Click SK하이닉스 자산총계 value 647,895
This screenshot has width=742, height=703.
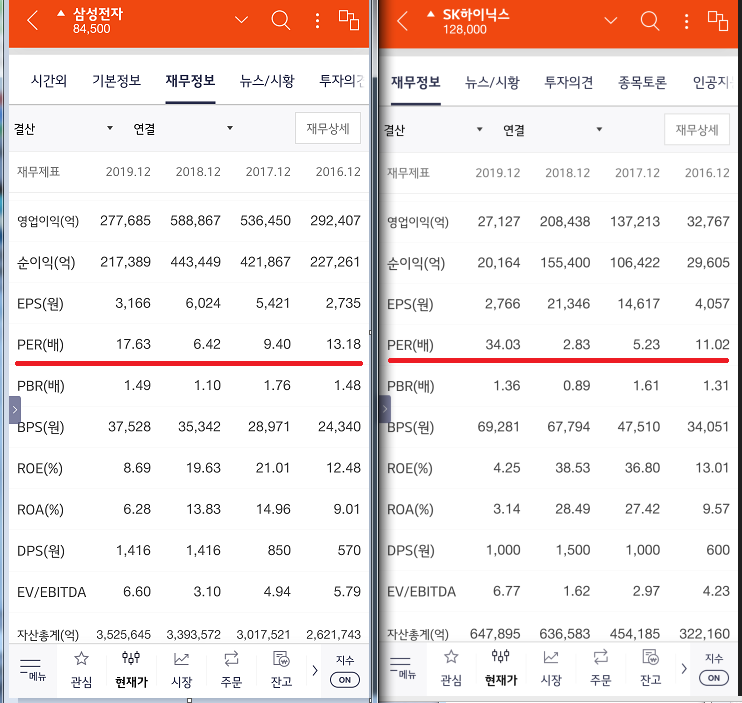(495, 634)
